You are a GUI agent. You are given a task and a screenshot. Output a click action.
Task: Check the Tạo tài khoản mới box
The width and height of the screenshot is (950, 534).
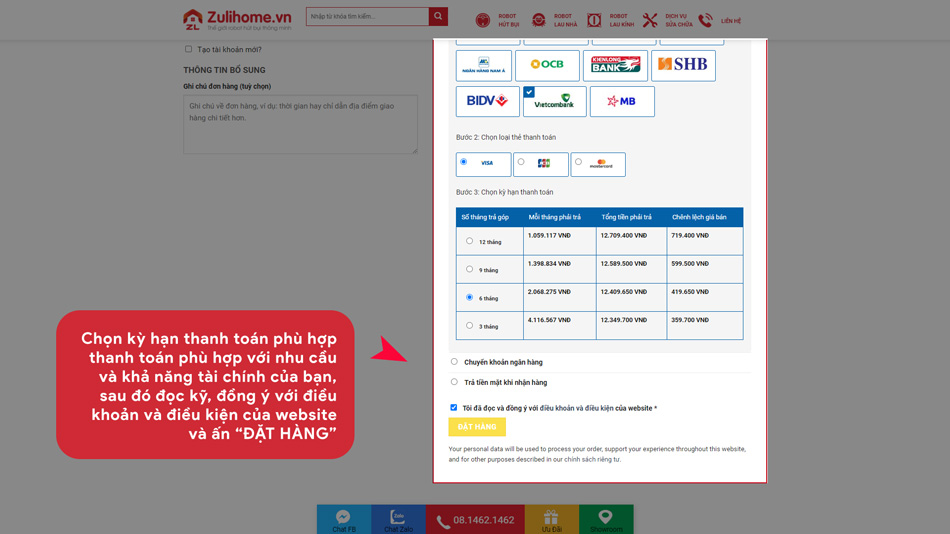(x=188, y=49)
